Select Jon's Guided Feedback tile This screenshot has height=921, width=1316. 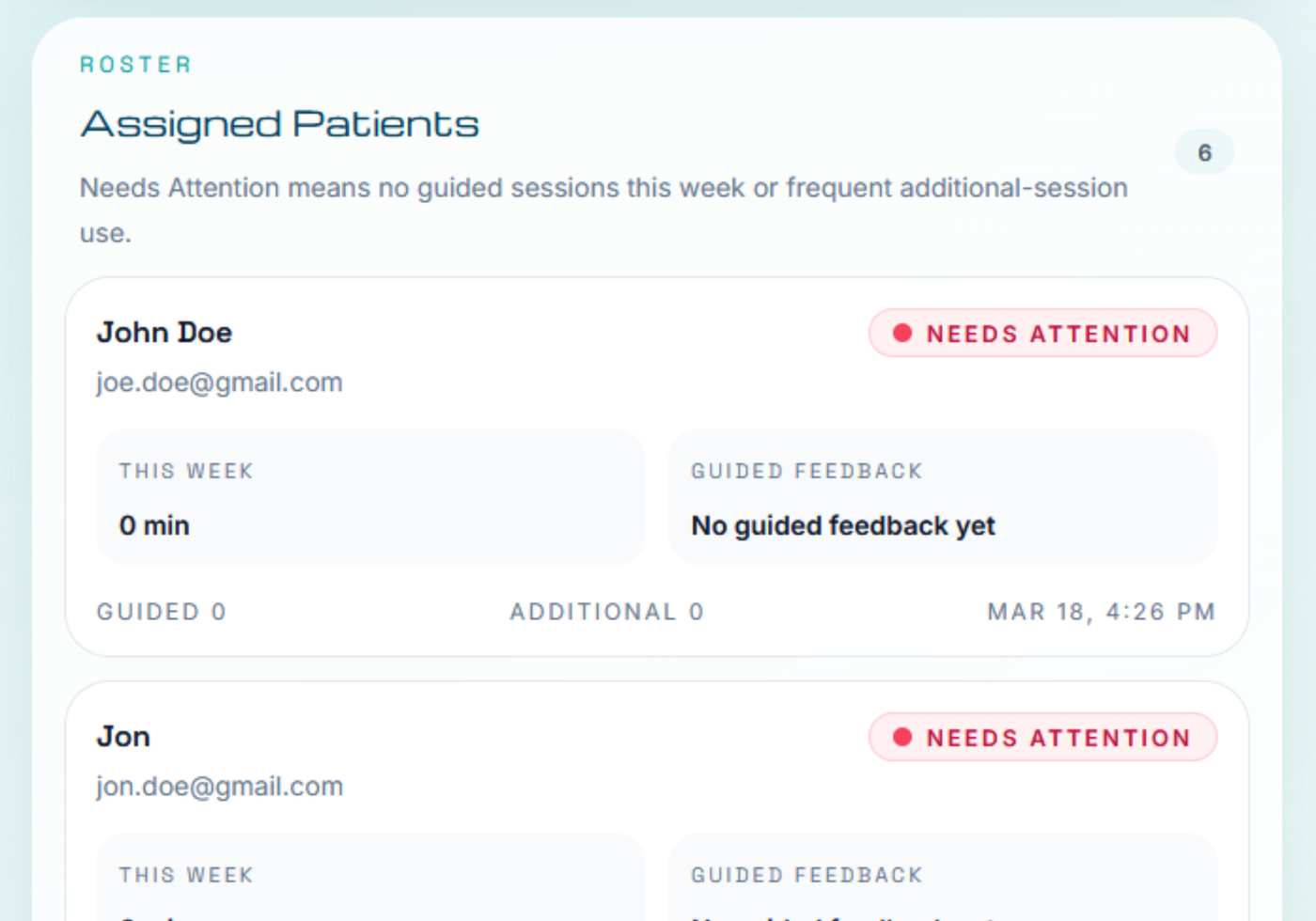tap(943, 878)
